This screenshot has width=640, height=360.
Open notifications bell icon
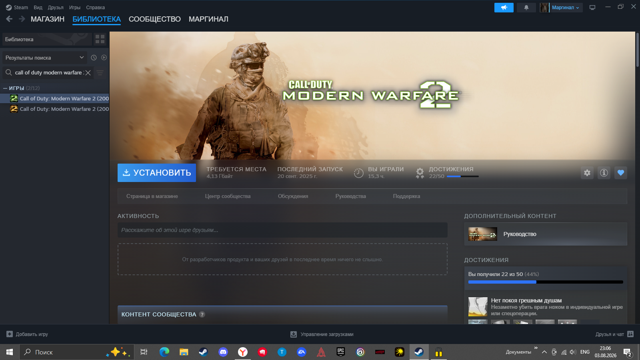[x=526, y=7]
